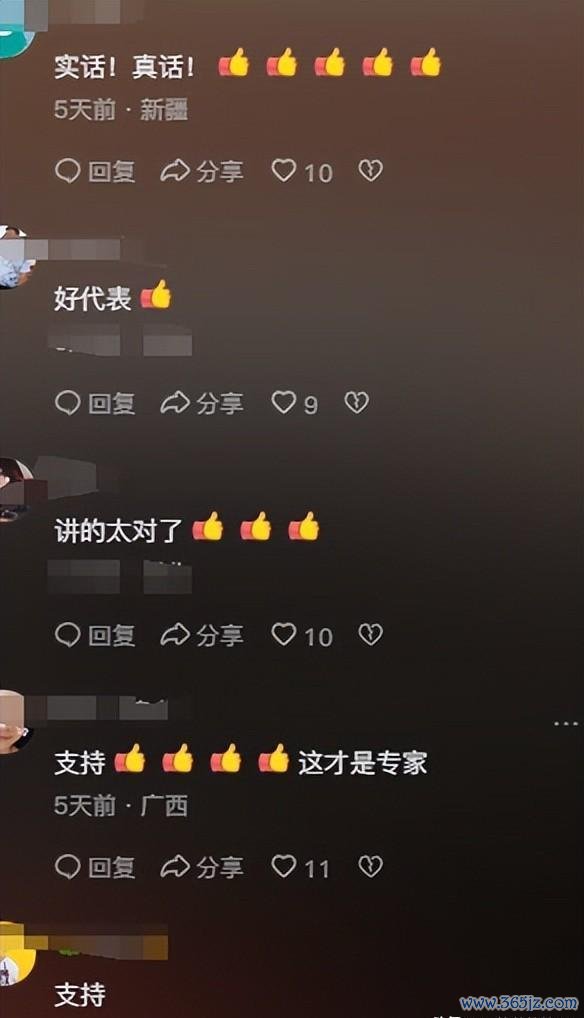Open three-dot menu beside "这才是专家" comment
584x1018 pixels.
[565, 723]
